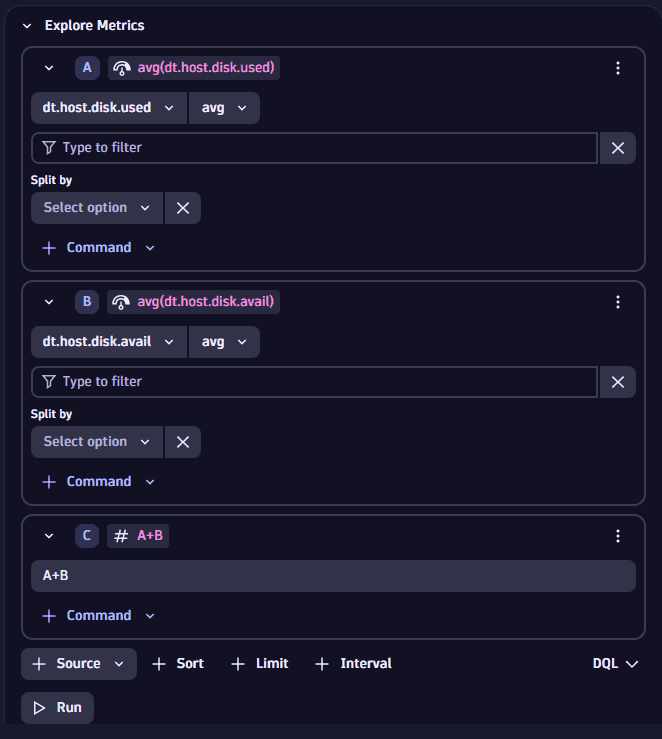Collapse expression C panel
Viewport: 662px width, 739px height.
49,536
